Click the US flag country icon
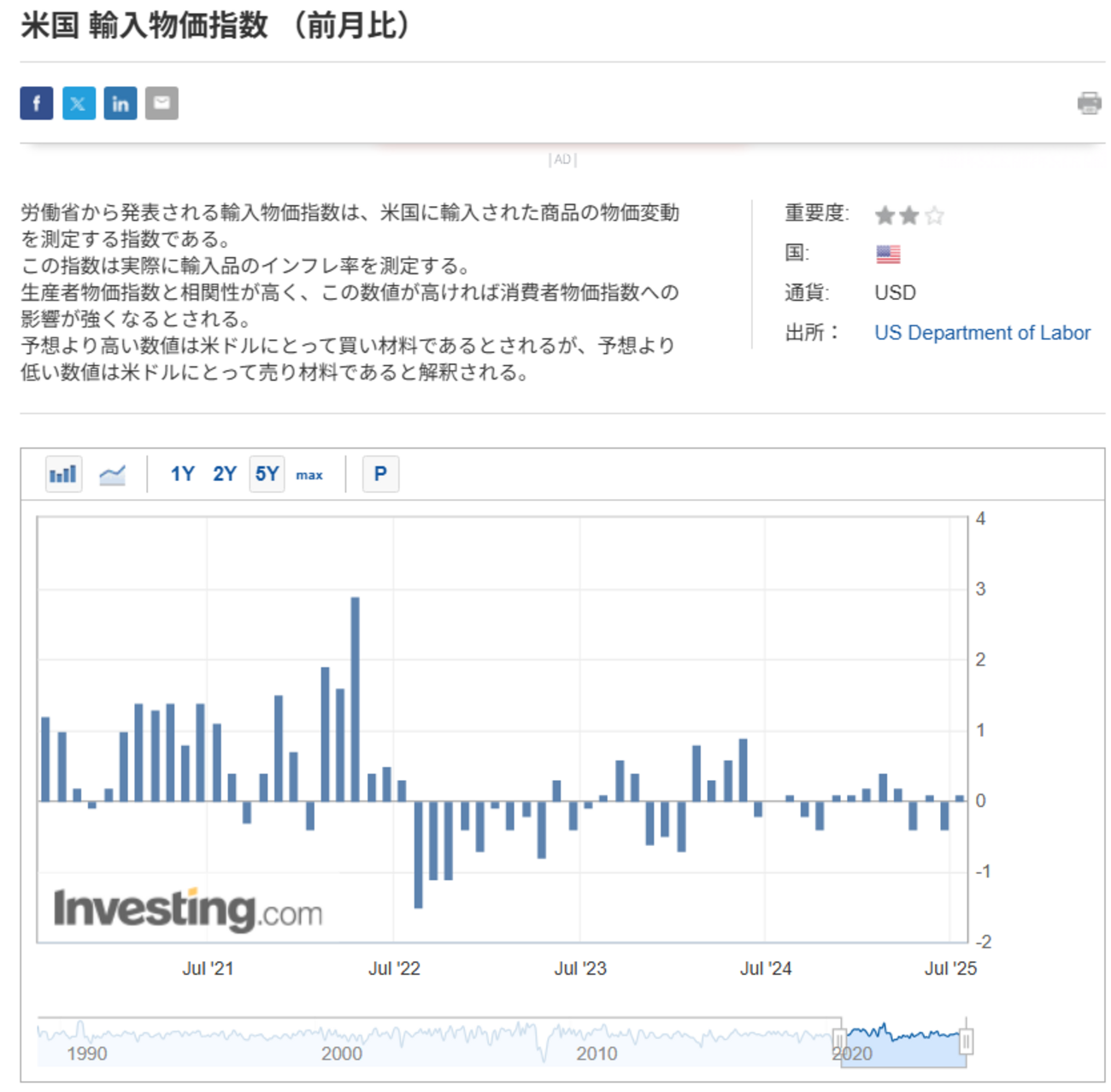This screenshot has width=1111, height=1092. point(888,254)
